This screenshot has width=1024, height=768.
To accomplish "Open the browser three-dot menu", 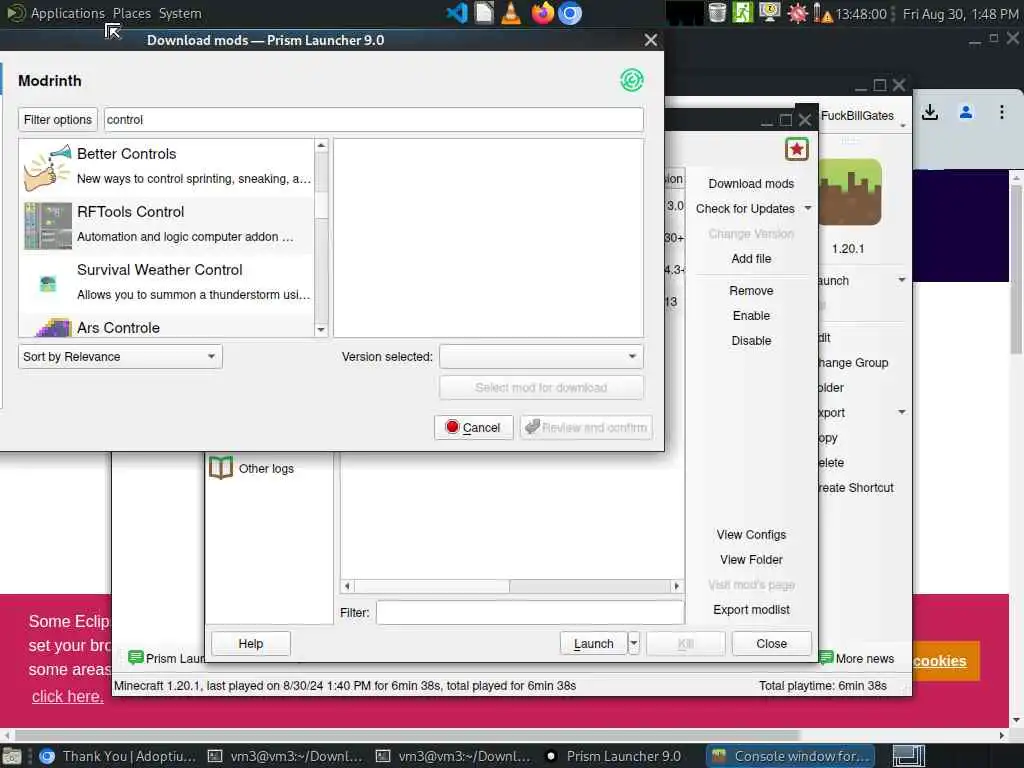I will pos(1001,112).
